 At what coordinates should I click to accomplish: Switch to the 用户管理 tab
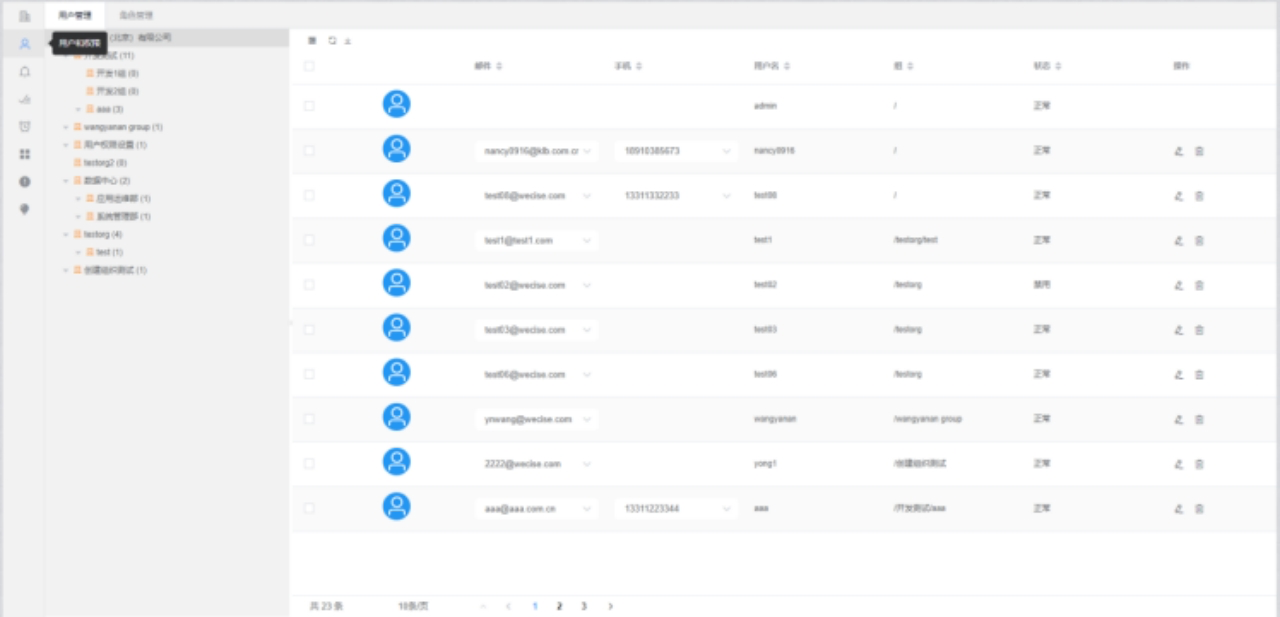75,15
